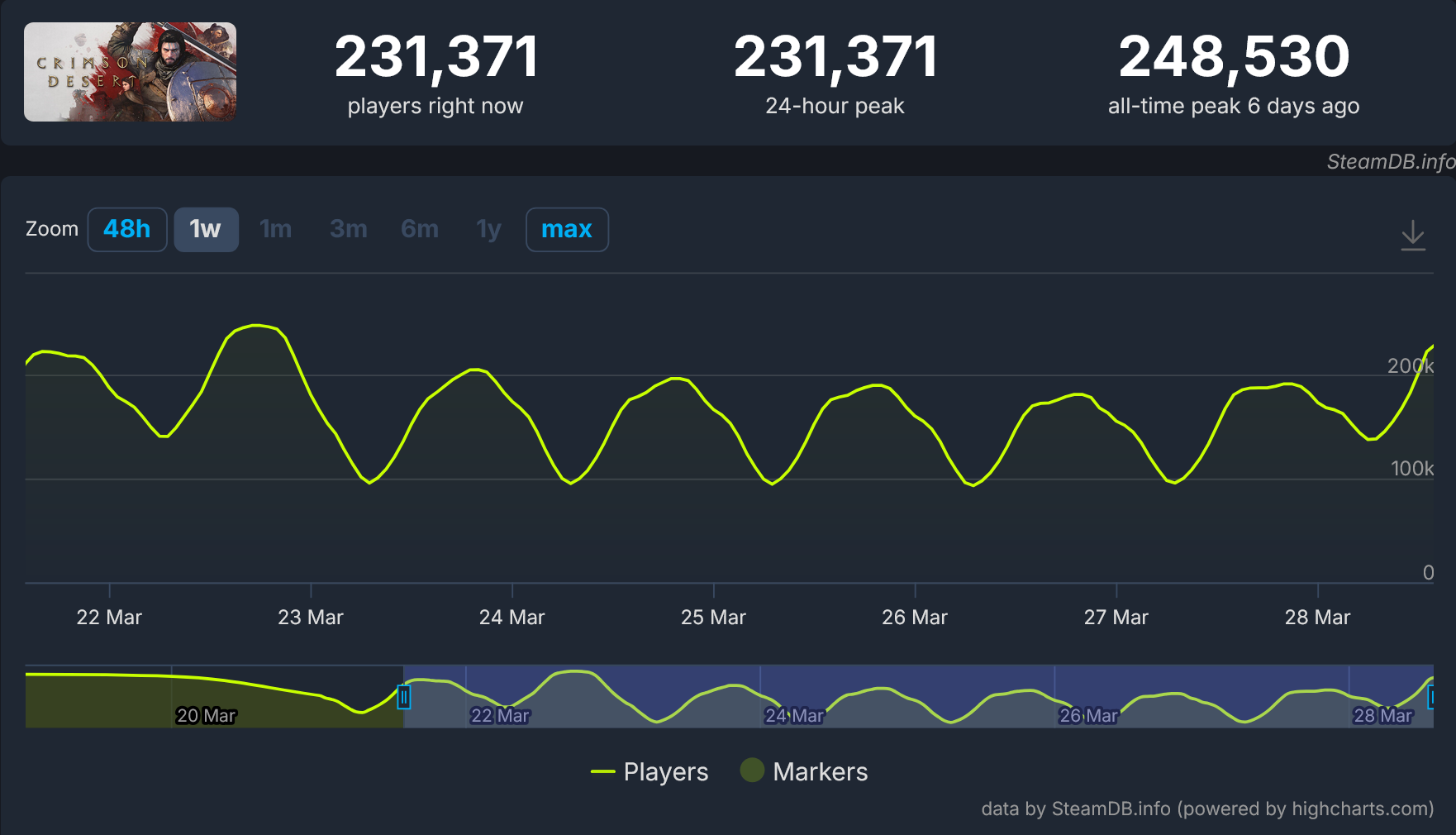This screenshot has height=835, width=1456.
Task: Toggle the Markers series in legend
Action: (804, 771)
